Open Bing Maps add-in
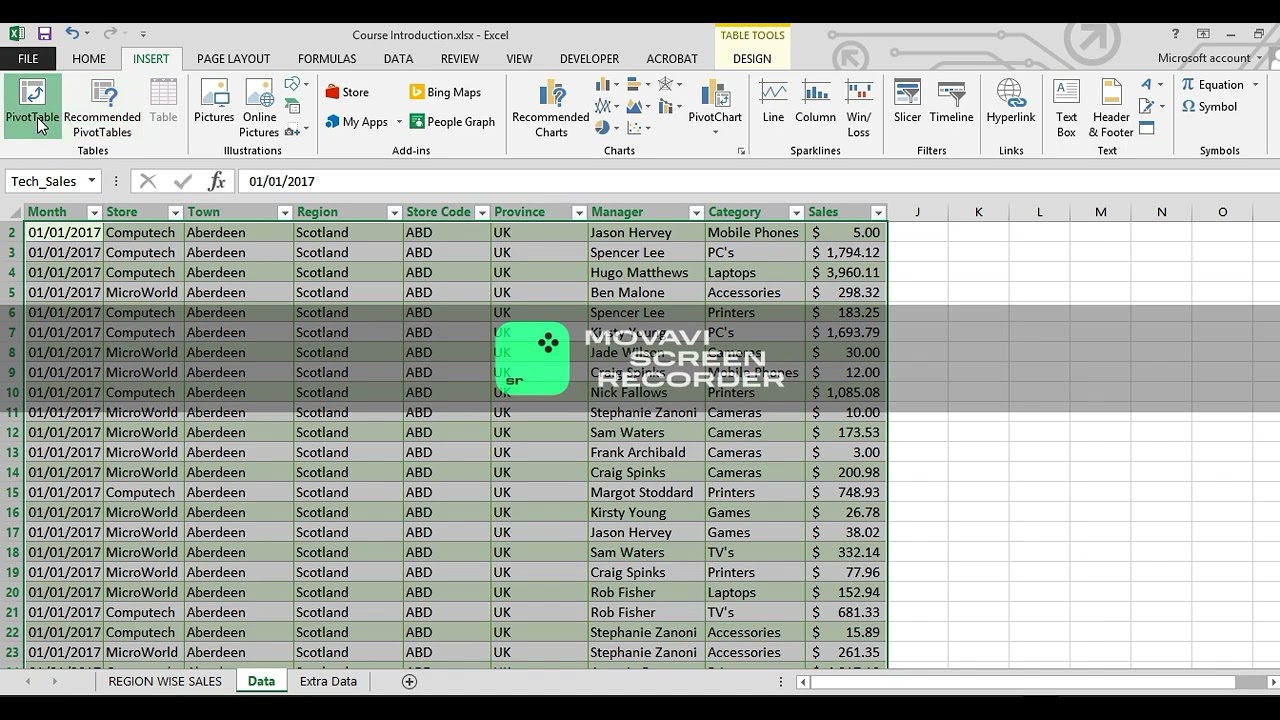Image resolution: width=1280 pixels, height=720 pixels. click(445, 92)
